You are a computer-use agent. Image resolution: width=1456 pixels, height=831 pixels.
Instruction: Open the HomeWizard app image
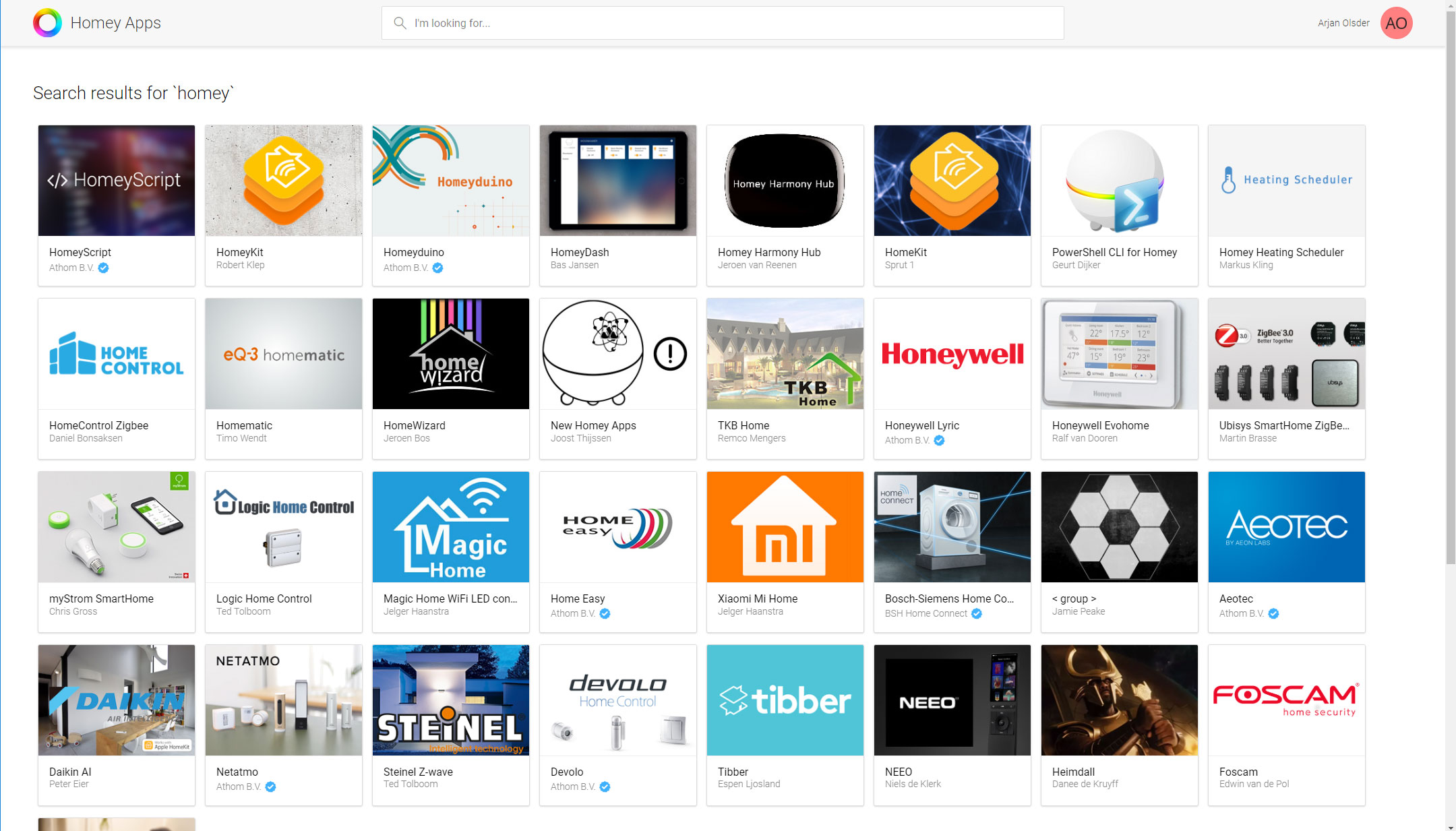[451, 354]
